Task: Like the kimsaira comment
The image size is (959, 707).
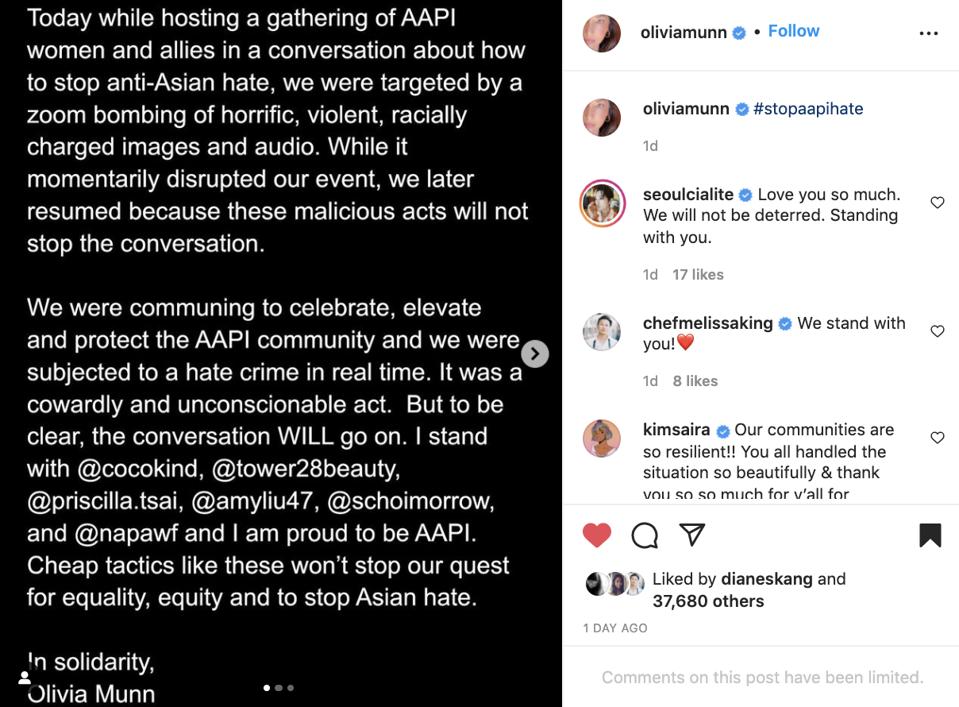Action: [x=937, y=437]
